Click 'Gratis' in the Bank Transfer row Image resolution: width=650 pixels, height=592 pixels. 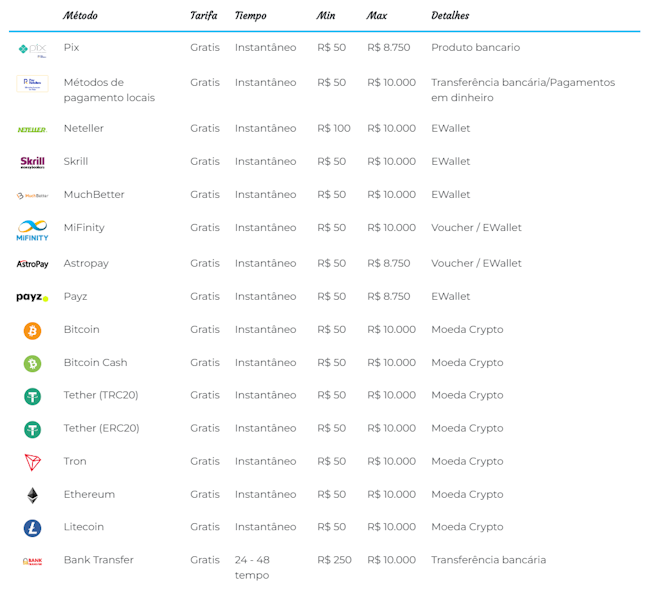pos(205,560)
